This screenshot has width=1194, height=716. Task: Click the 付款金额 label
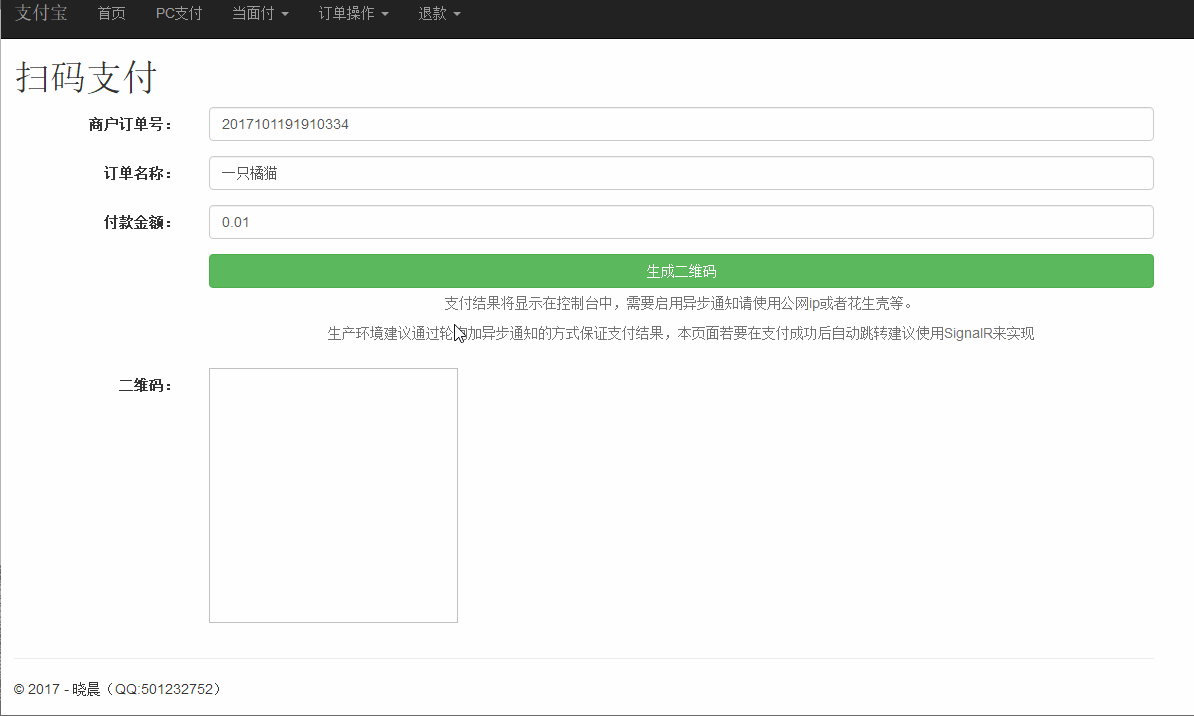138,222
